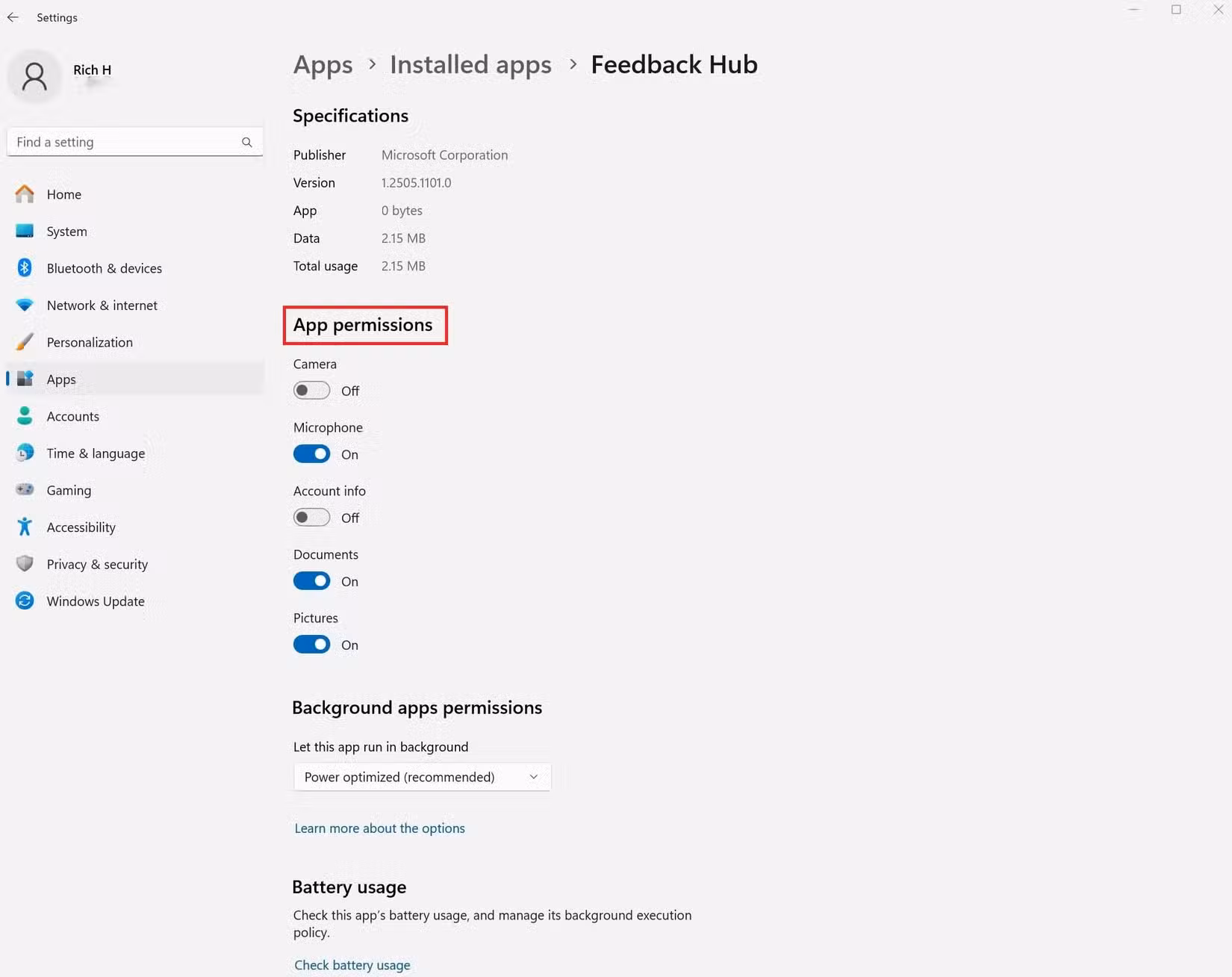This screenshot has height=977, width=1232.
Task: Click the Network & internet Wi-Fi icon
Action: [25, 305]
